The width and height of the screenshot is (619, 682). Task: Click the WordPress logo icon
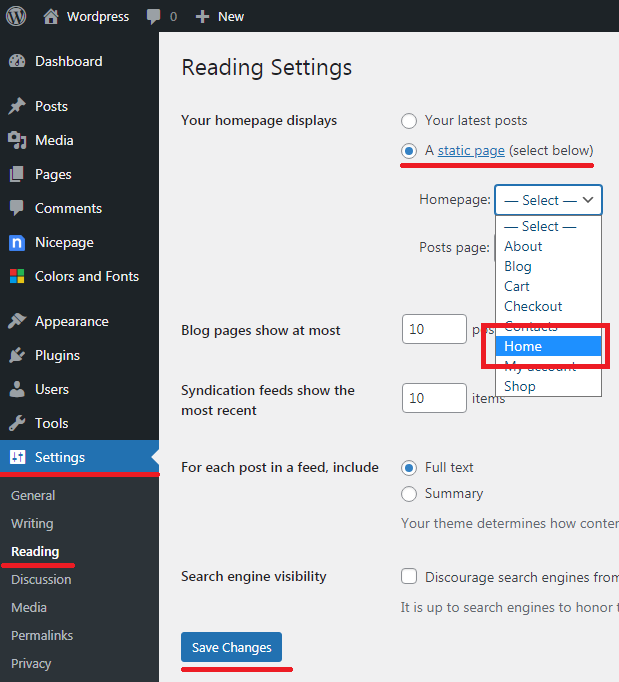(16, 16)
